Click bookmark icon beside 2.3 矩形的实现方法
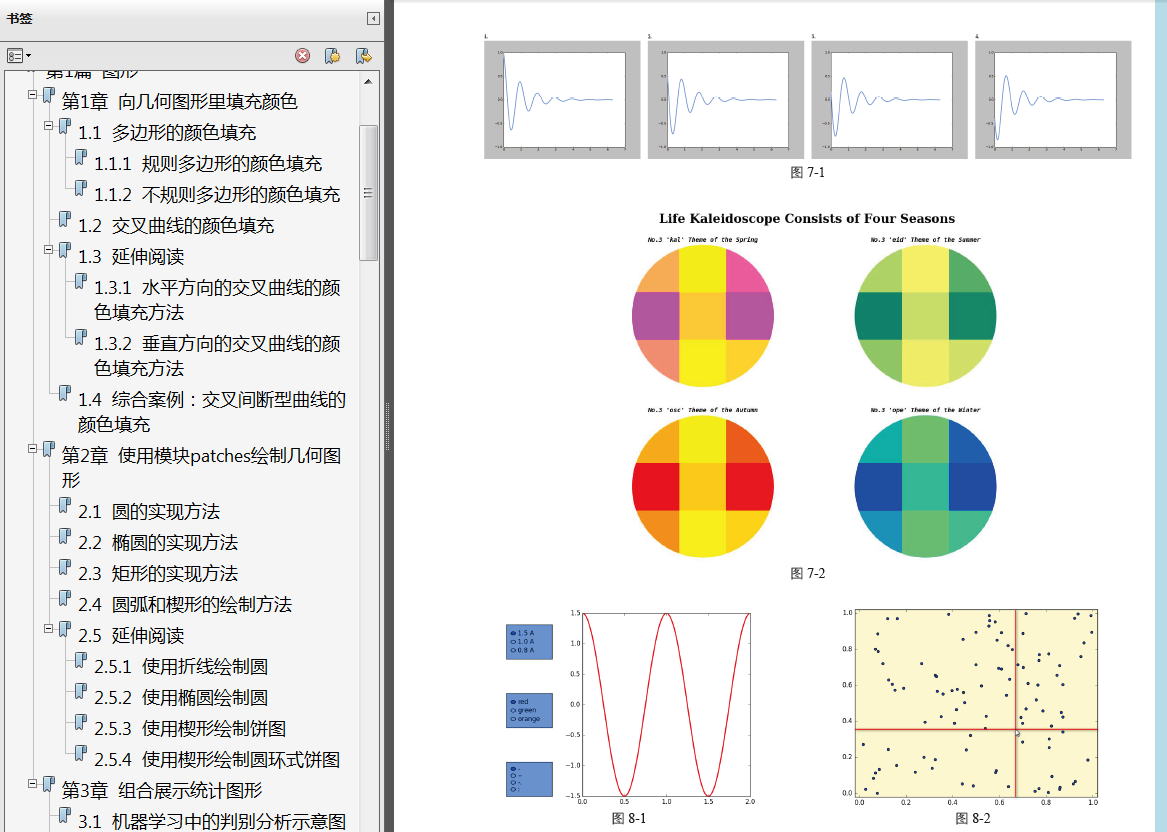Viewport: 1167px width, 832px height. pos(65,568)
